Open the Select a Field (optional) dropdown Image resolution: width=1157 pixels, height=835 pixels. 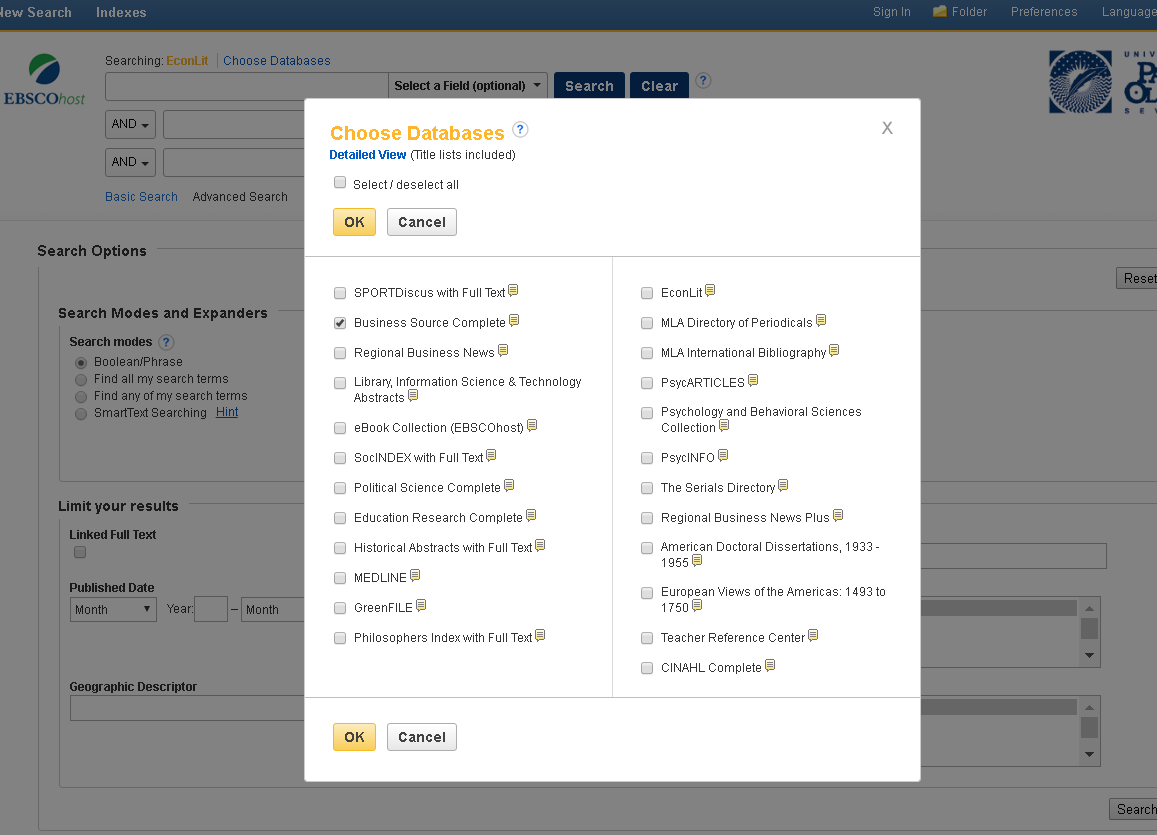(468, 86)
